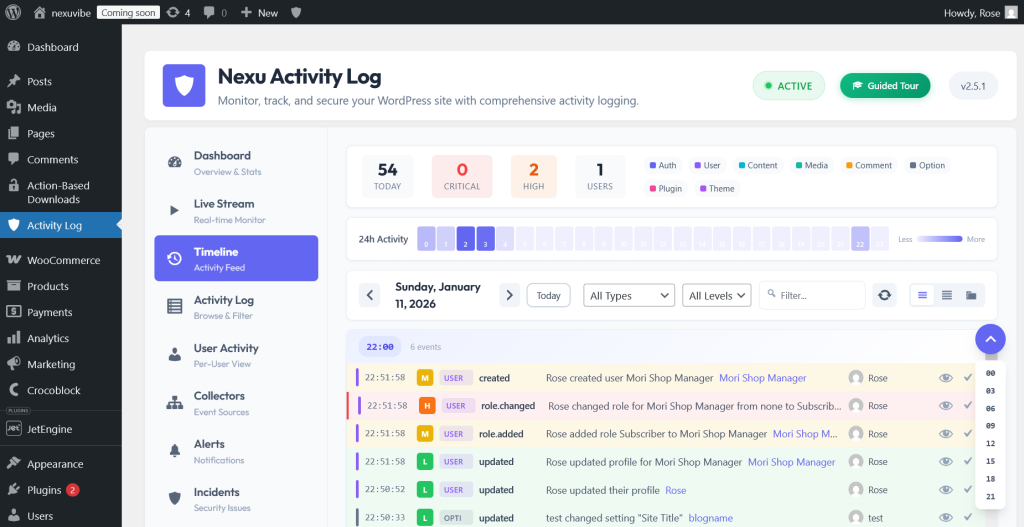Viewport: 1024px width, 527px height.
Task: Open the Pages menu
Action: pyautogui.click(x=61, y=134)
